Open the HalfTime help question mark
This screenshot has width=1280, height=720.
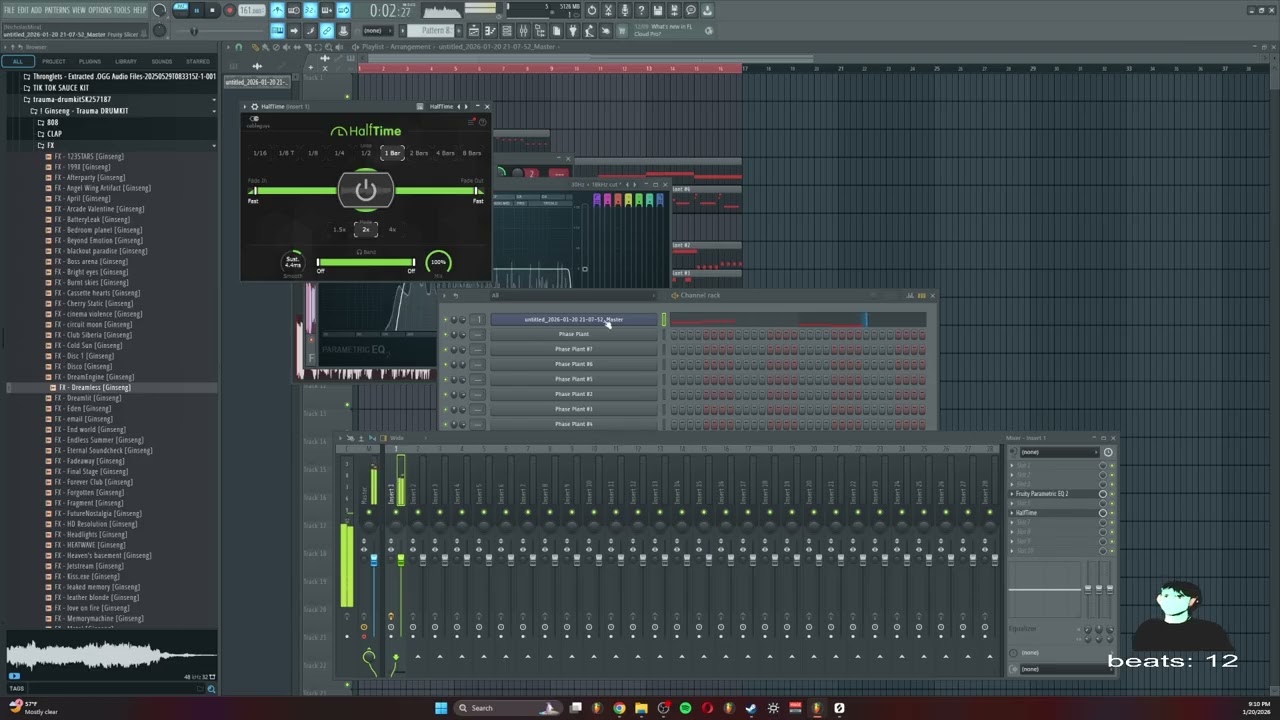tap(482, 122)
